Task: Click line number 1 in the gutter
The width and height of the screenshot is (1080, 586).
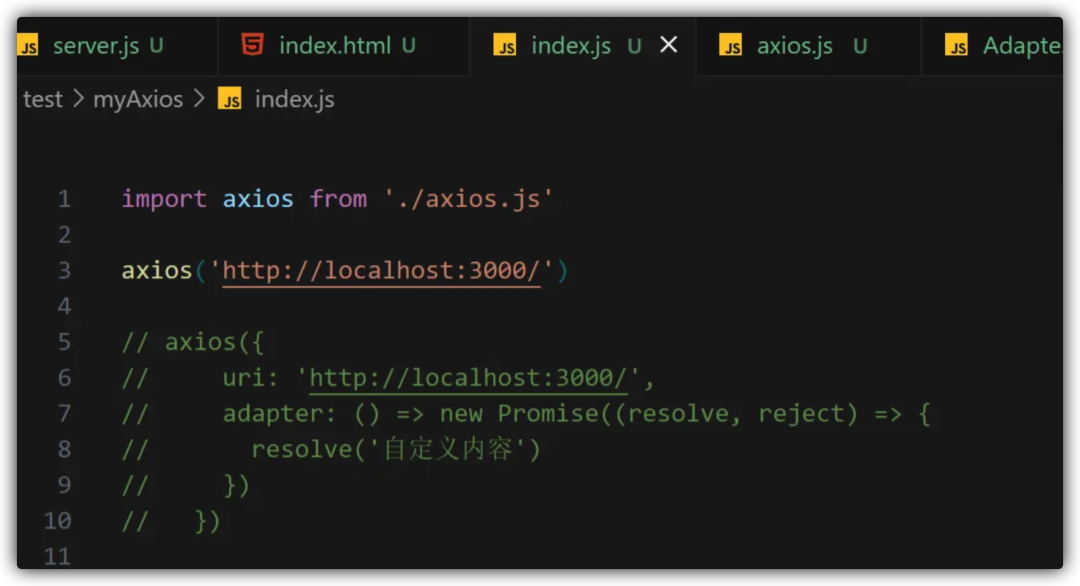Action: tap(64, 199)
